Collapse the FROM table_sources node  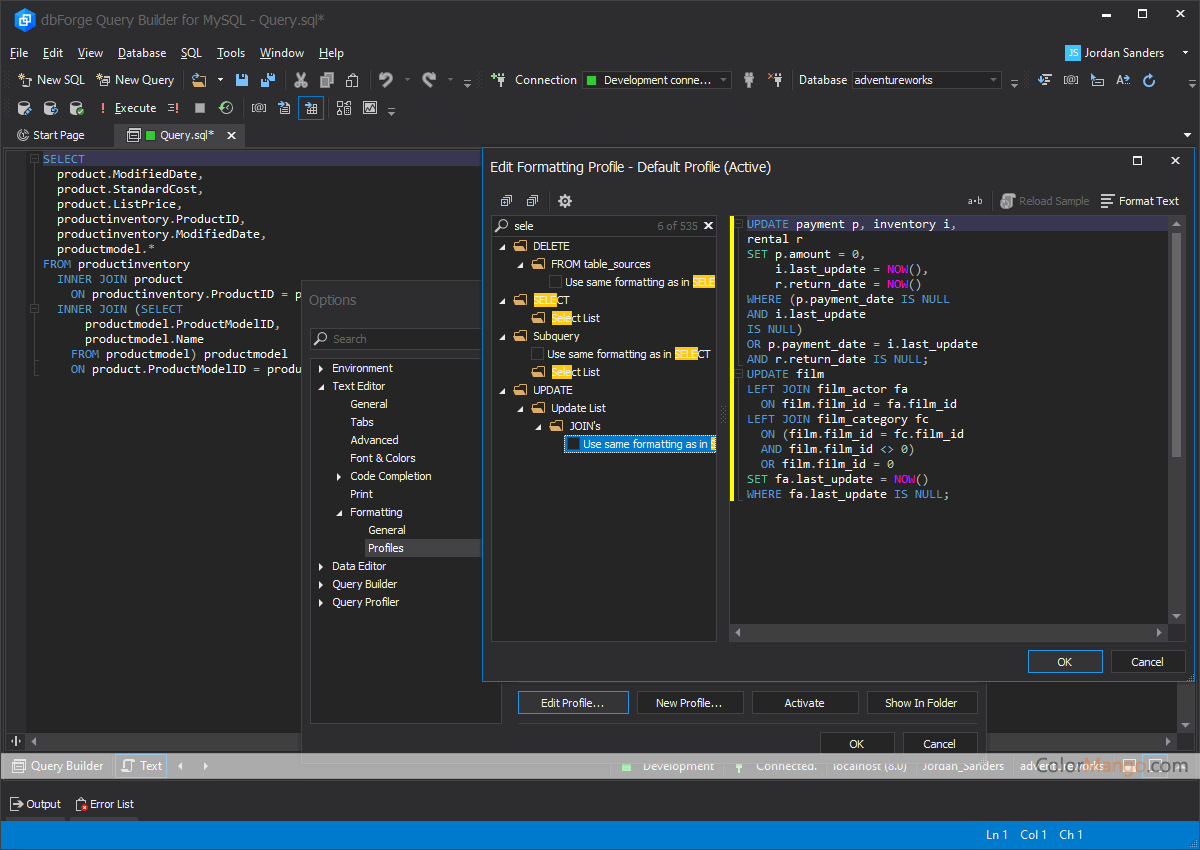pyautogui.click(x=520, y=264)
